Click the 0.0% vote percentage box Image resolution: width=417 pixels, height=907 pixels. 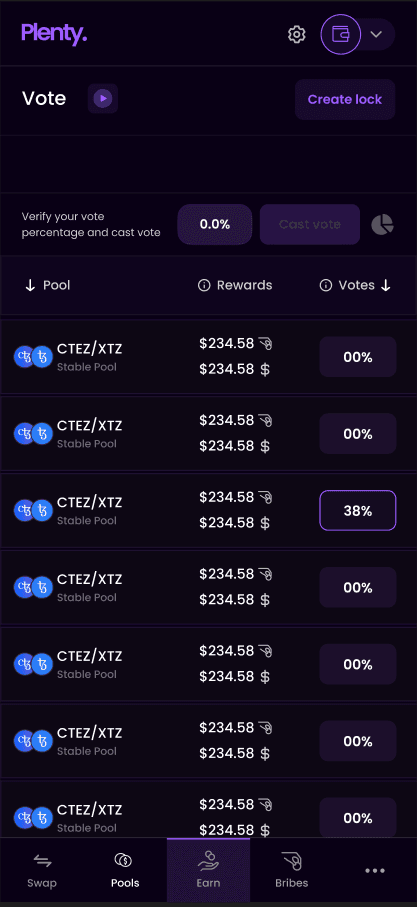(x=215, y=224)
